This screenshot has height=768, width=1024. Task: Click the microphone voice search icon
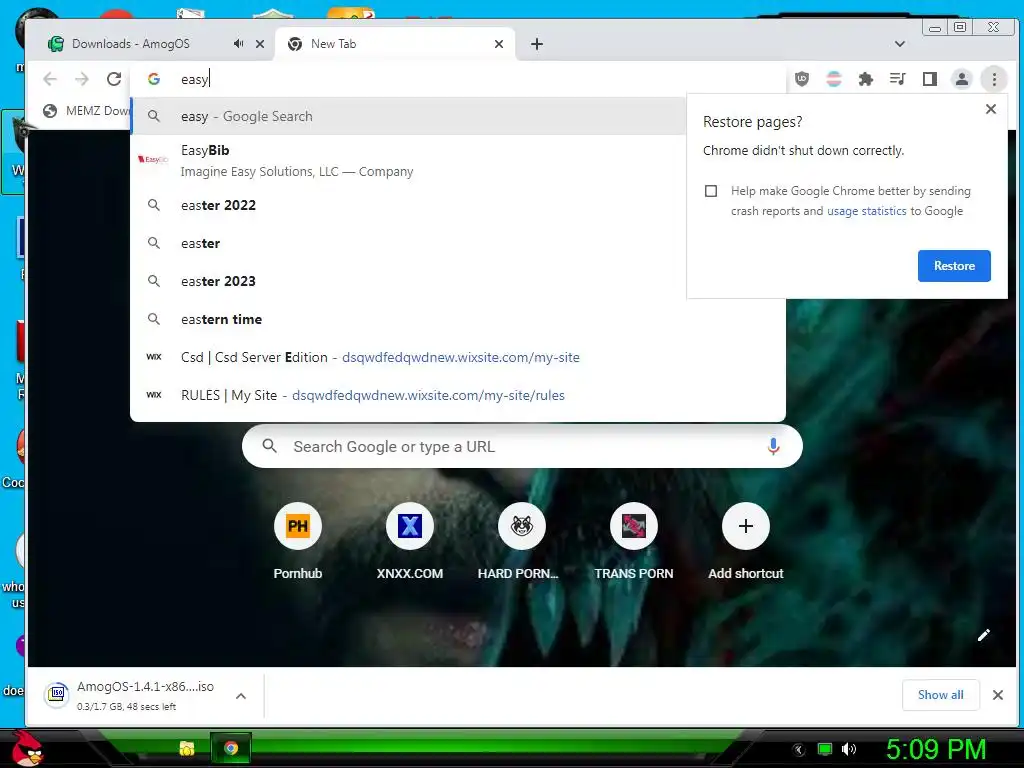tap(773, 447)
